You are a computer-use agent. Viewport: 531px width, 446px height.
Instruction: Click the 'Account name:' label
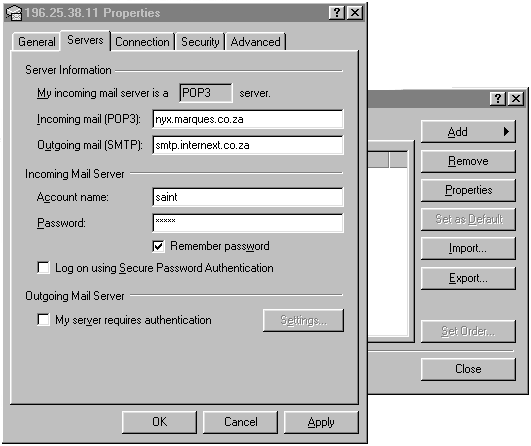(72, 197)
